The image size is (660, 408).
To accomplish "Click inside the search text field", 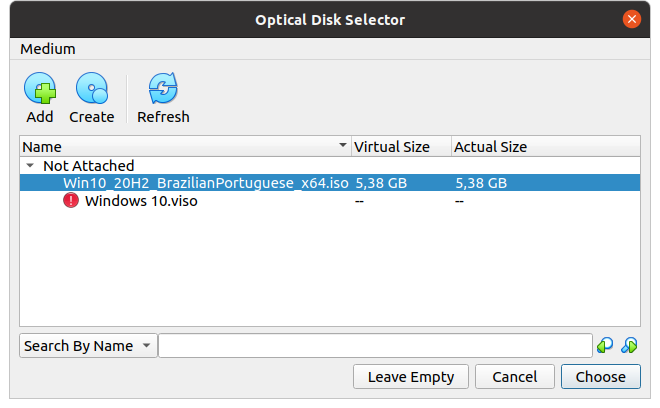I will 375,346.
